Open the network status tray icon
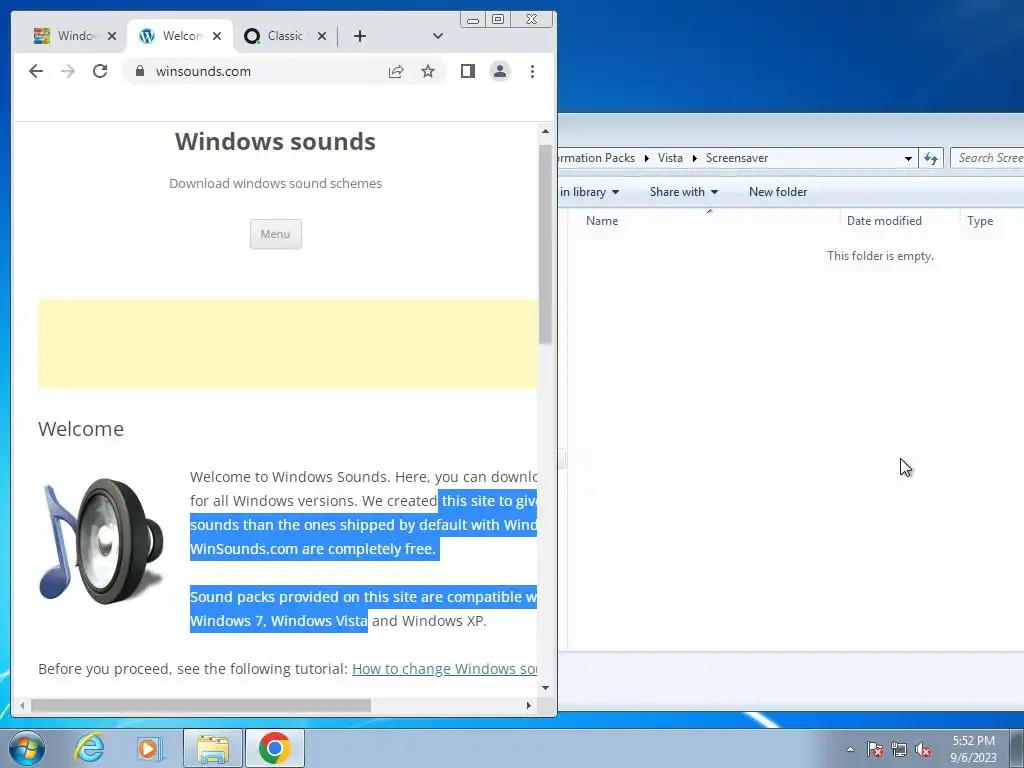Screen dimensions: 1024x768 (x=899, y=749)
